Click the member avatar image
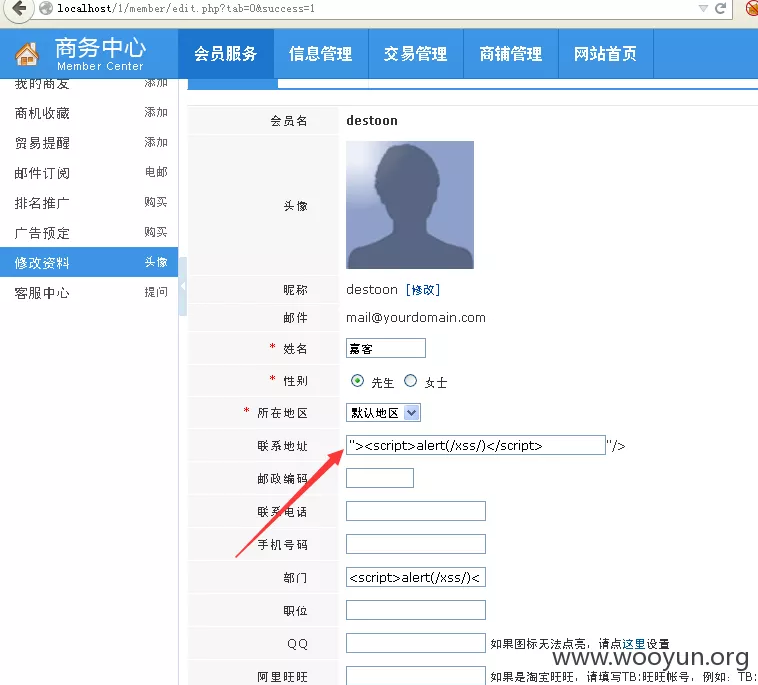758x685 pixels. tap(410, 205)
